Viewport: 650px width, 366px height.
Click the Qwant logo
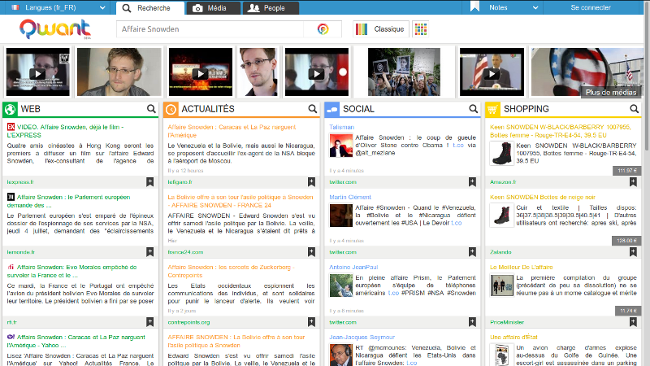click(x=55, y=29)
